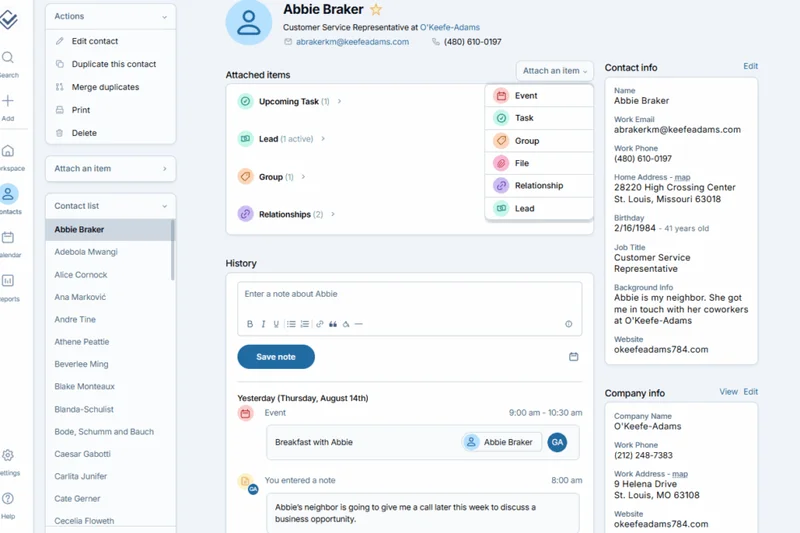Choose File from attach menu

(539, 163)
